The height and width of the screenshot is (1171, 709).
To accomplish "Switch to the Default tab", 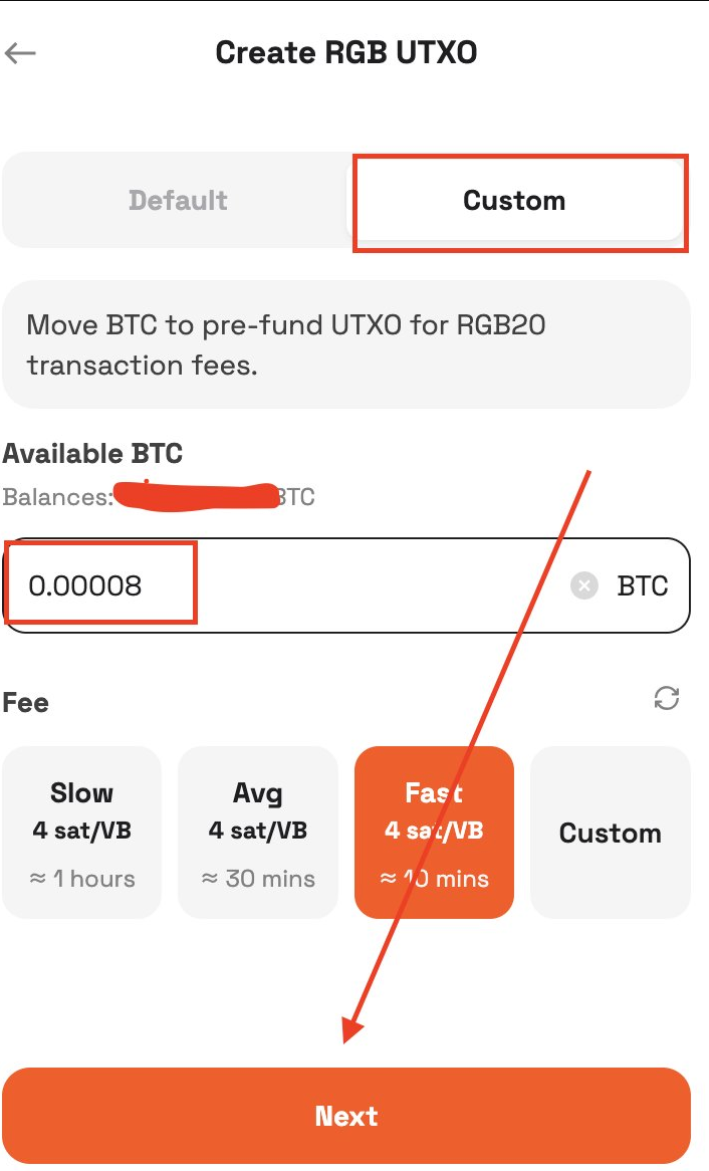I will coord(178,200).
